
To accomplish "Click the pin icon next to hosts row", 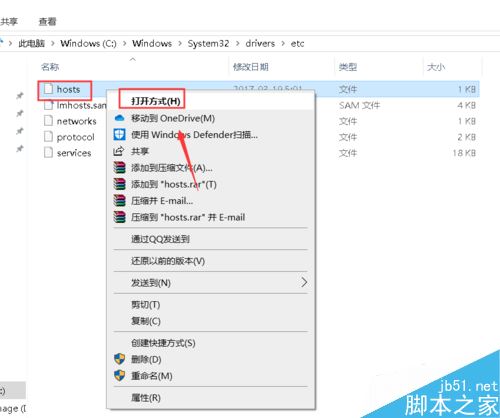I will click(20, 96).
